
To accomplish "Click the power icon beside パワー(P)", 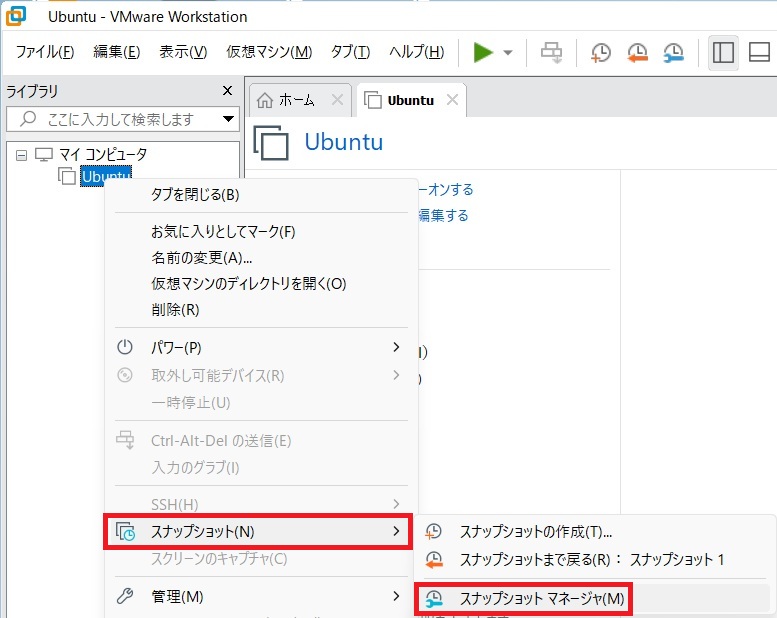I will point(125,347).
